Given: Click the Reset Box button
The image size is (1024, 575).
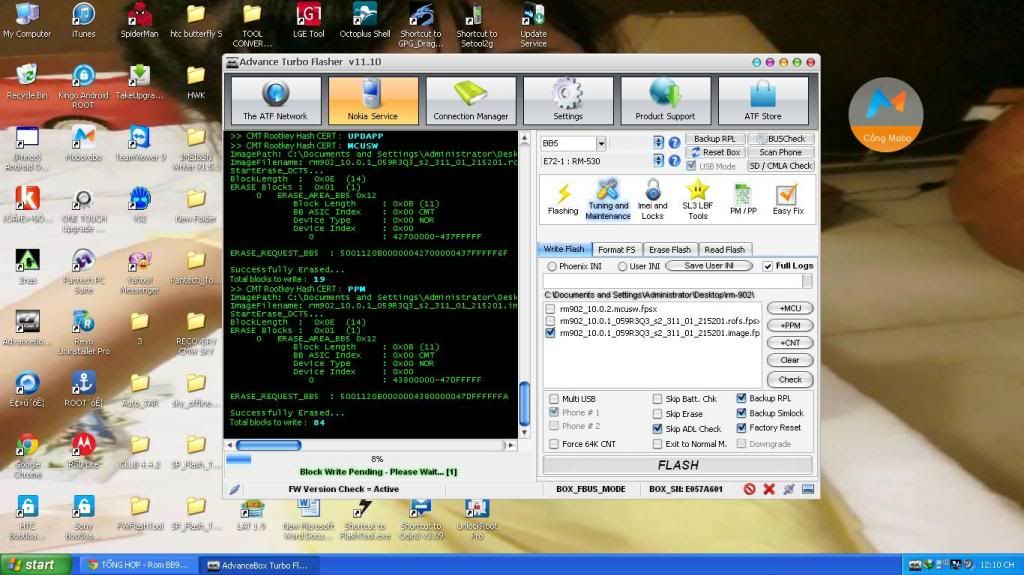Looking at the screenshot, I should 715,152.
